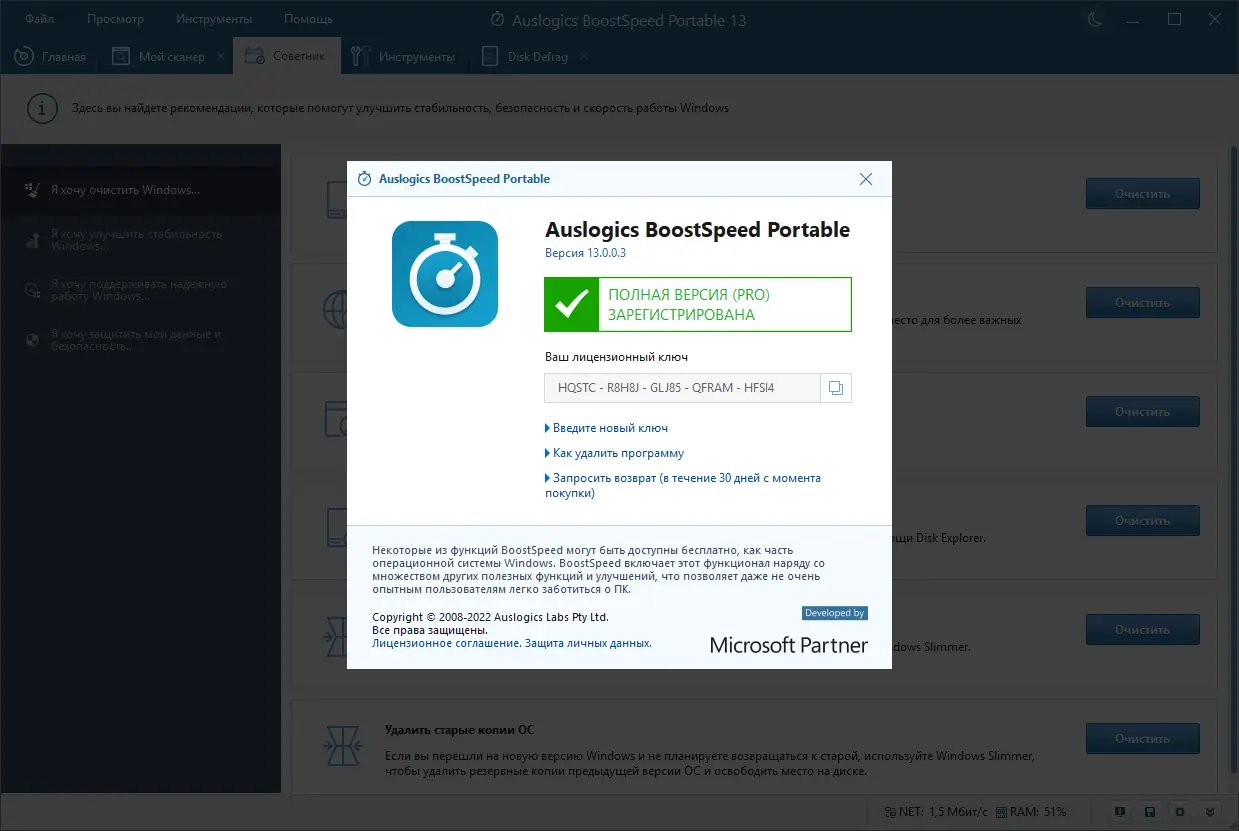
Task: Select the Советник tab
Action: tap(286, 56)
